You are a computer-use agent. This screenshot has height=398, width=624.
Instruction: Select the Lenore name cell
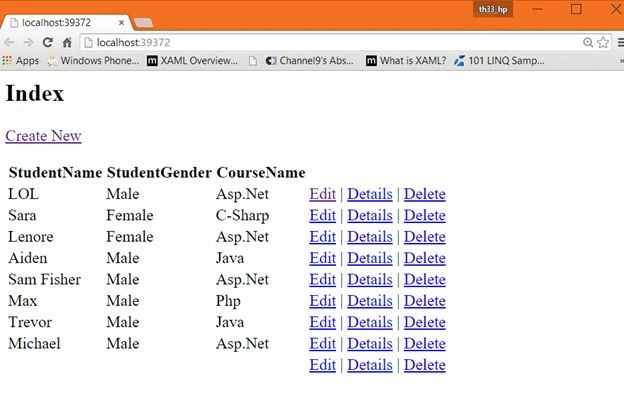click(31, 237)
